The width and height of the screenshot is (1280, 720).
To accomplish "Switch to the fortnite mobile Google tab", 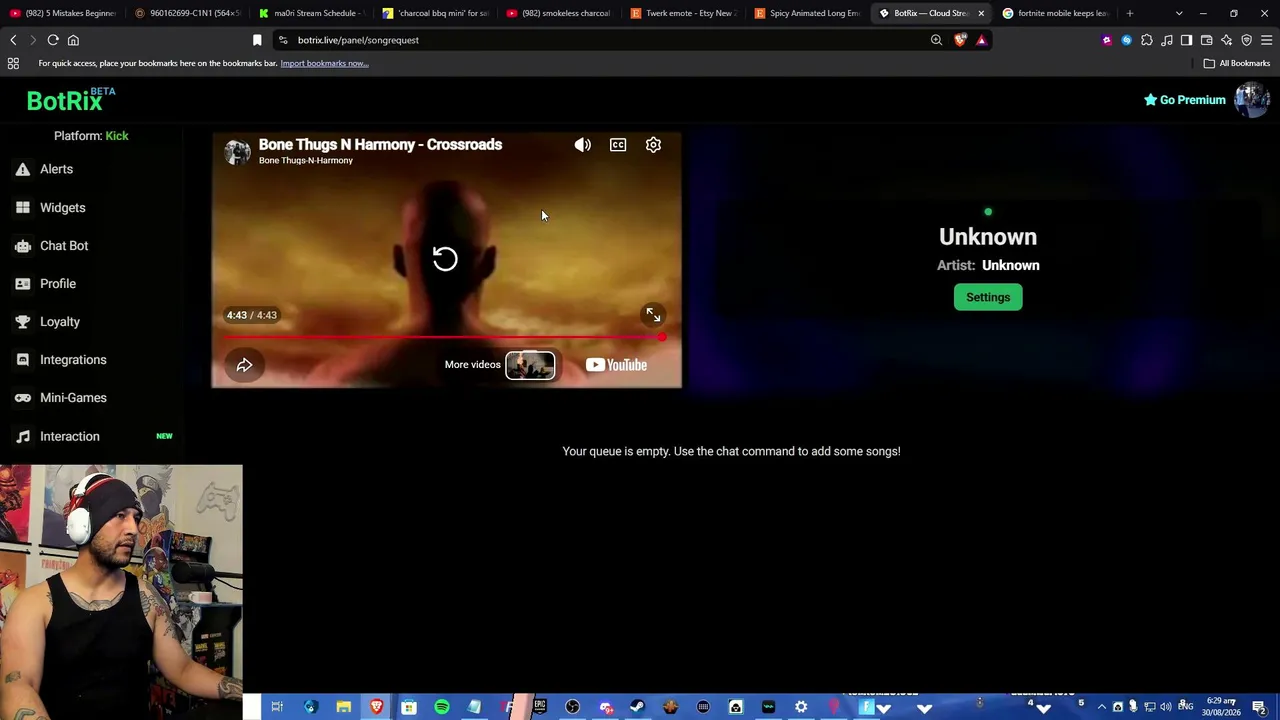I will point(1056,13).
